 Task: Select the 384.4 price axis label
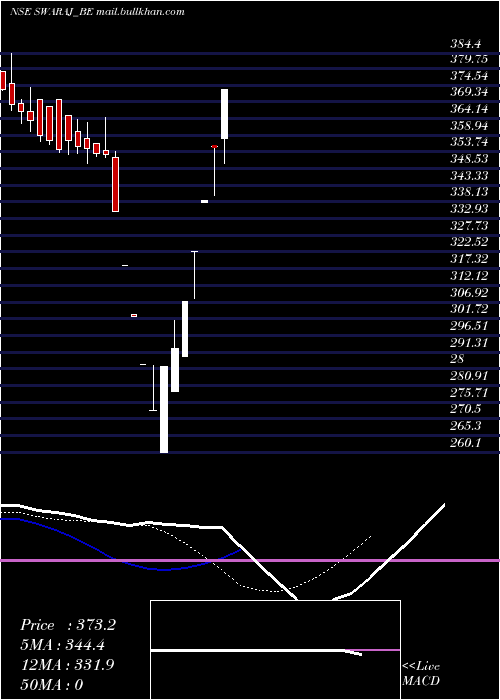pos(466,44)
